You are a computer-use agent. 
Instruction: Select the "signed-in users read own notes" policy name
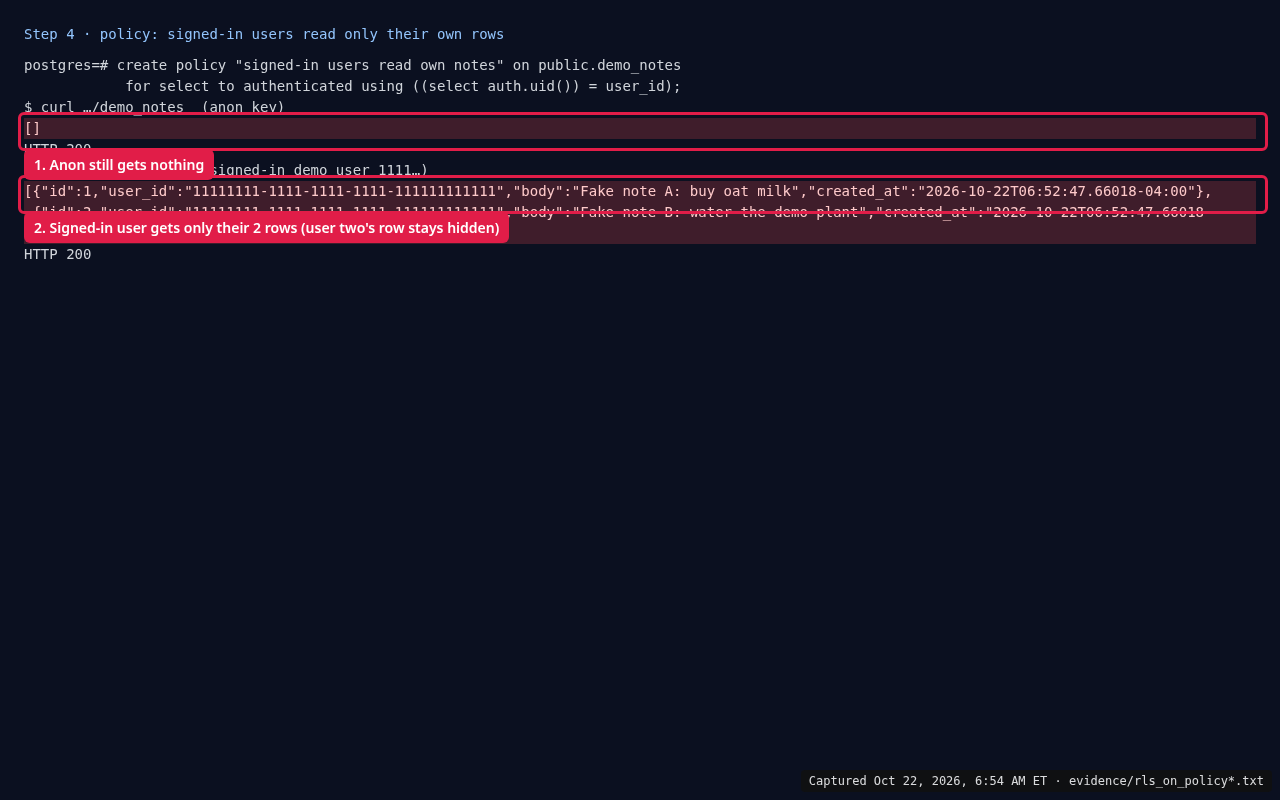coord(369,65)
